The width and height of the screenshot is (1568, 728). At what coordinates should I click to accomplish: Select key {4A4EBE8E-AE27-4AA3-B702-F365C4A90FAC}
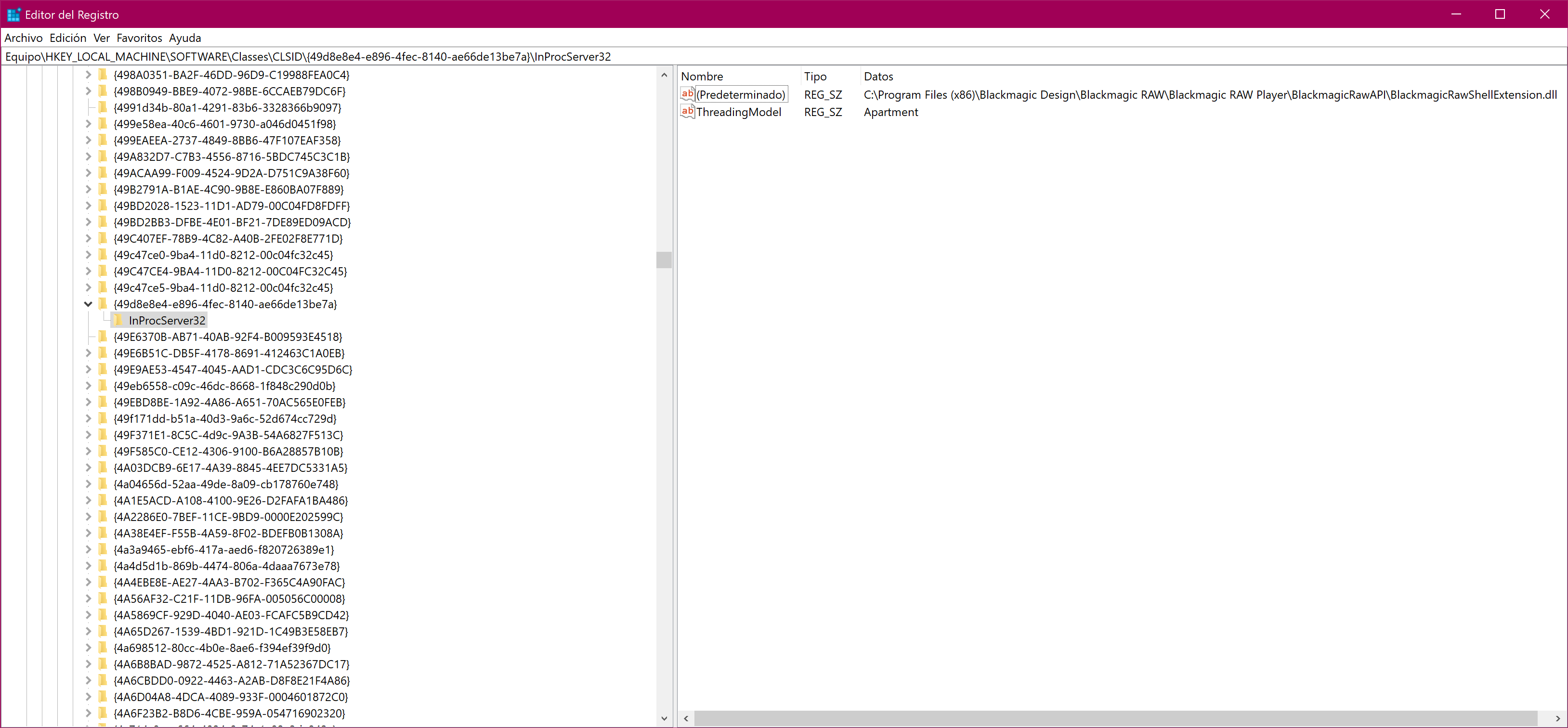[x=229, y=583]
